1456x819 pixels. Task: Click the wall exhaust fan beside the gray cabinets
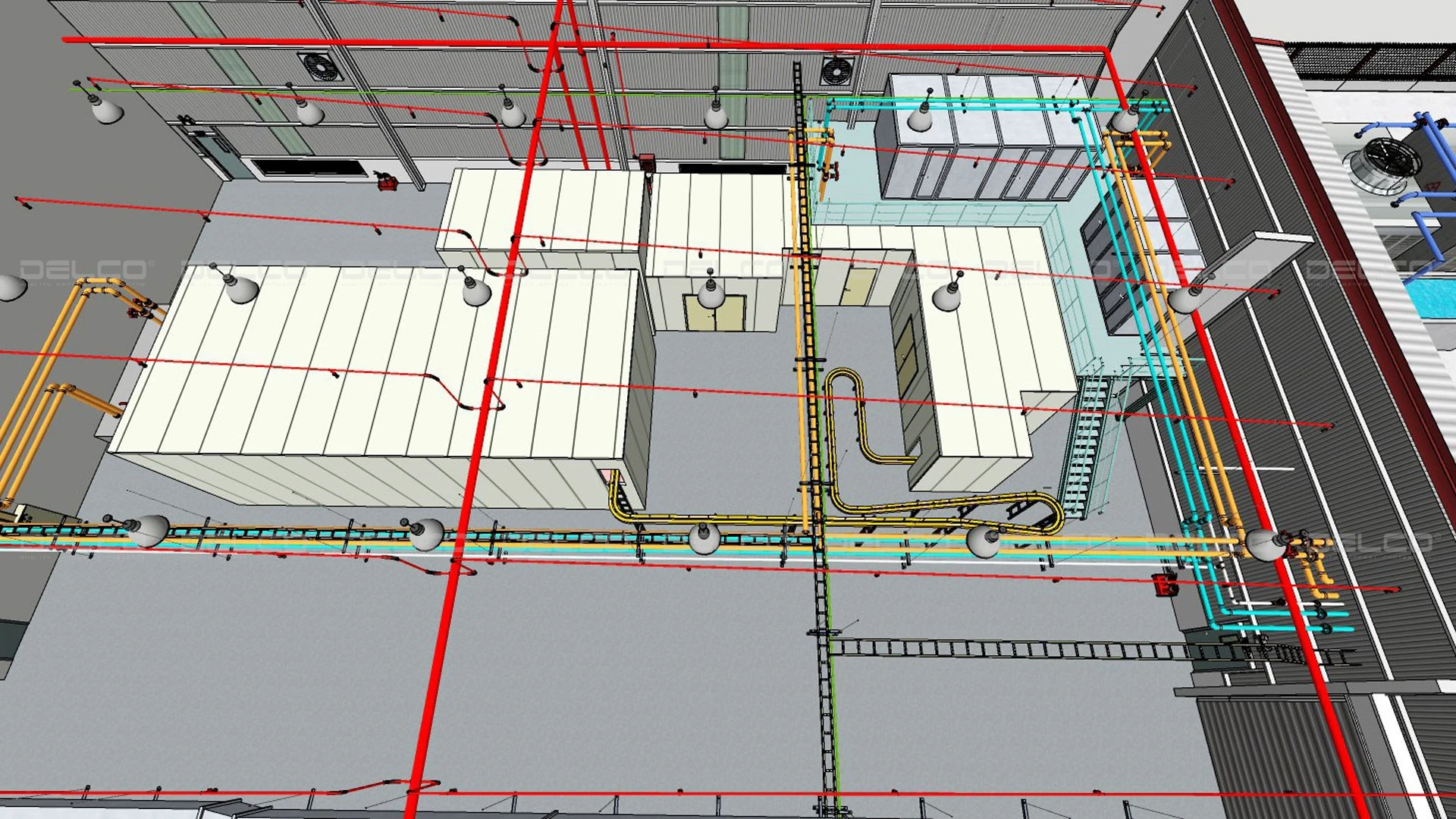(x=837, y=71)
